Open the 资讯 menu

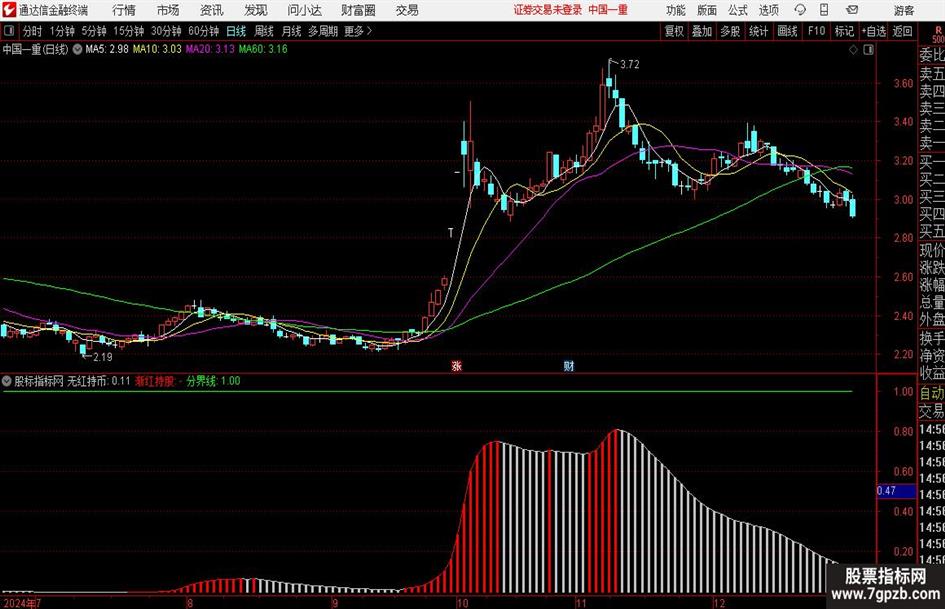click(212, 10)
